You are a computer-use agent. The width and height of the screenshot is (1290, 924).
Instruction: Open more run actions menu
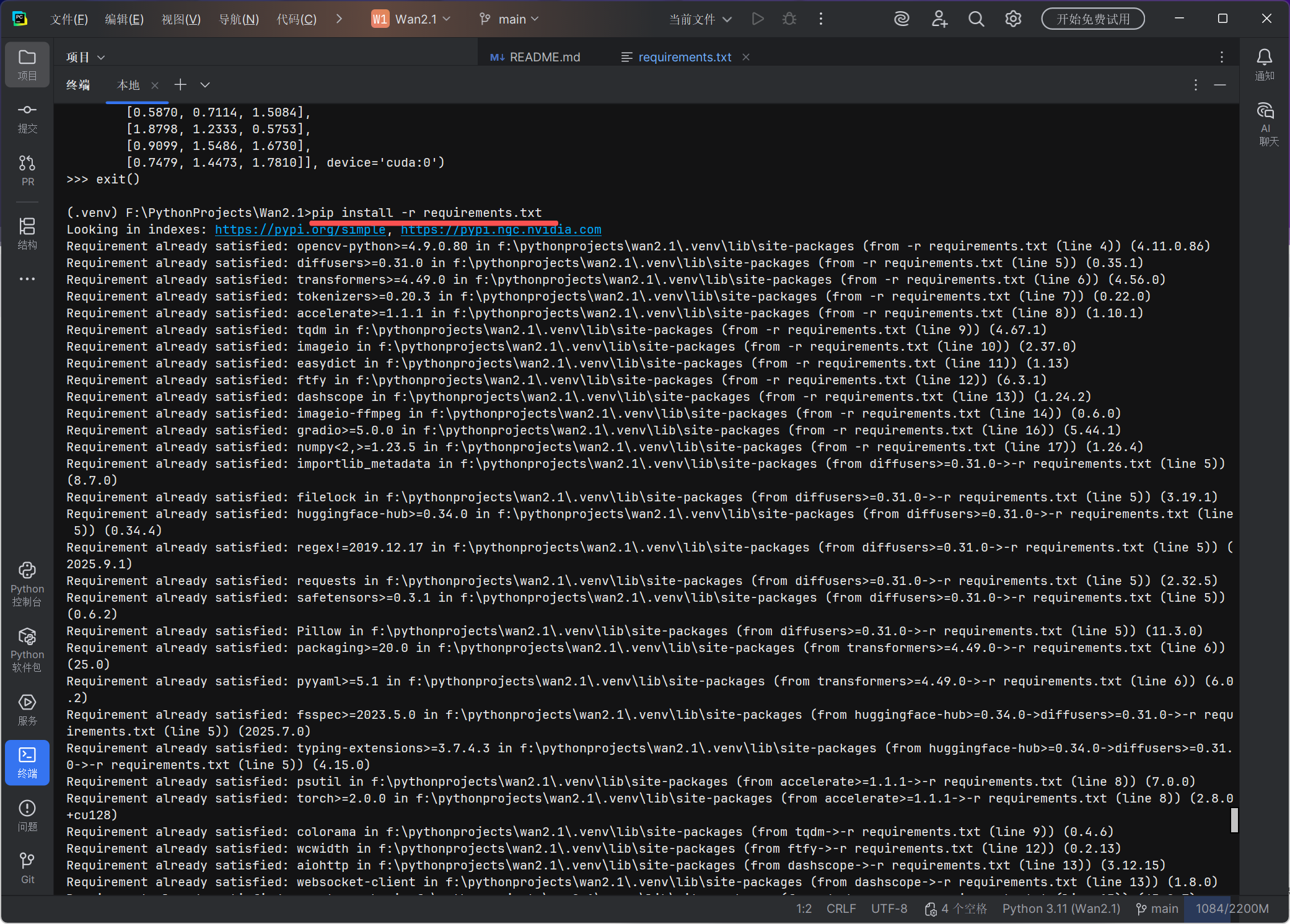821,19
